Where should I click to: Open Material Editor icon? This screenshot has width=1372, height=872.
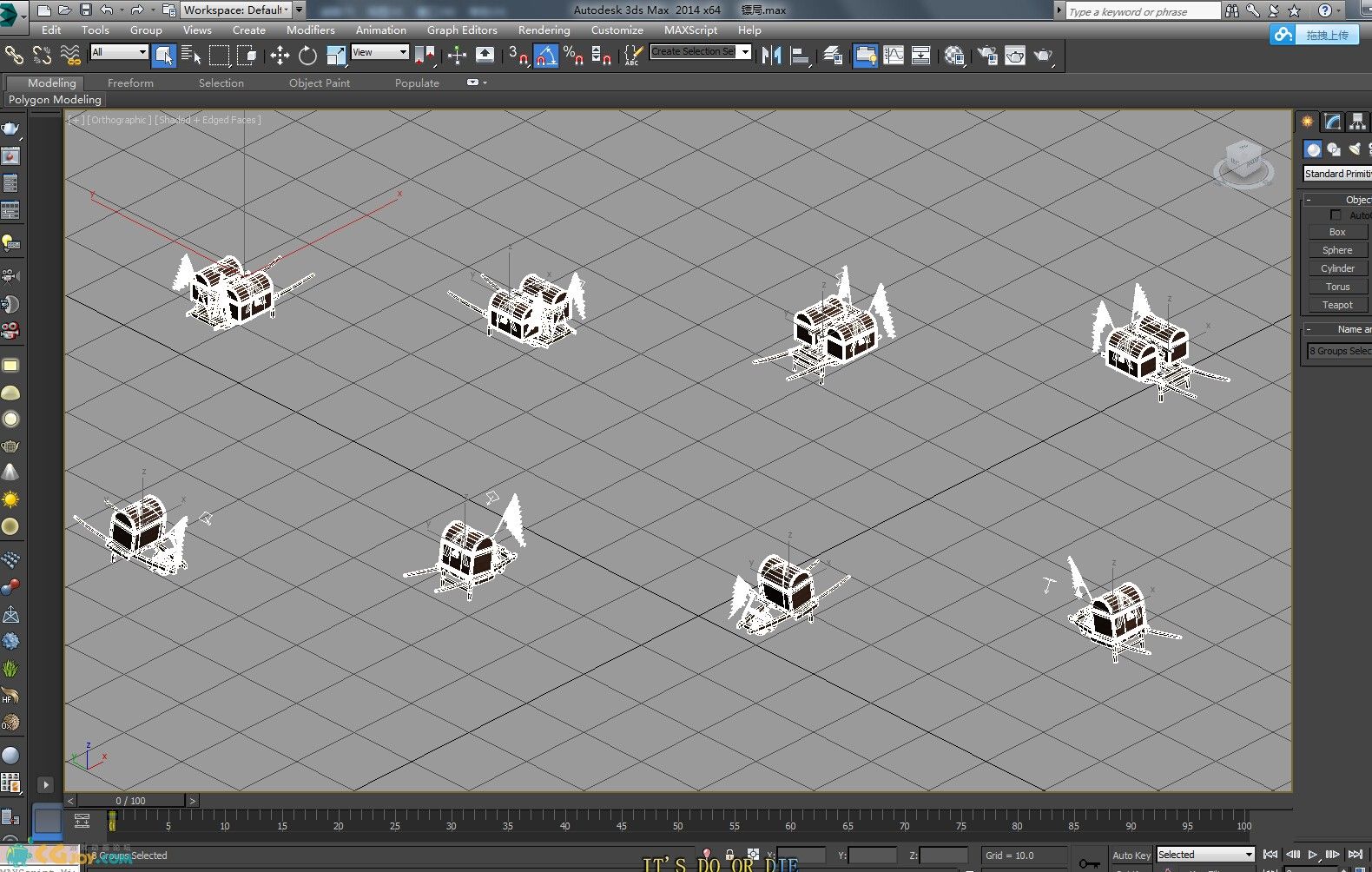point(954,56)
